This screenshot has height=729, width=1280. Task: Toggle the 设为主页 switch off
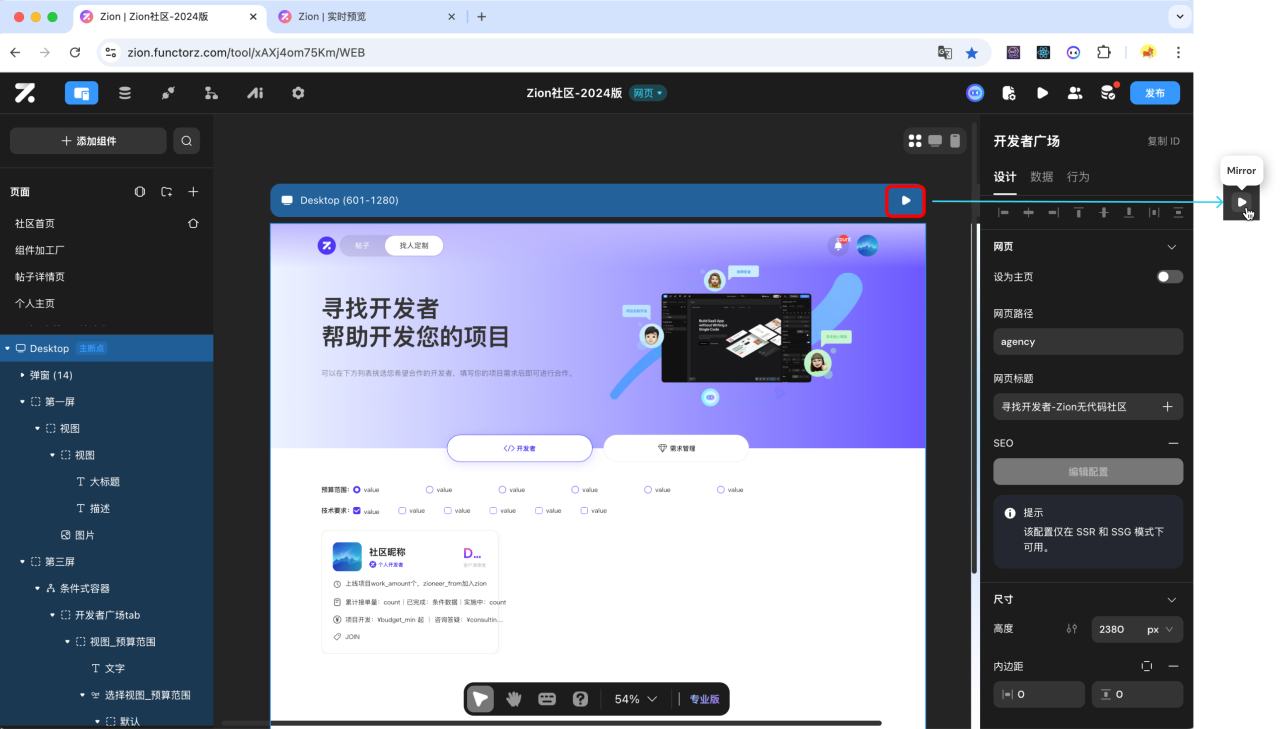click(x=1169, y=276)
